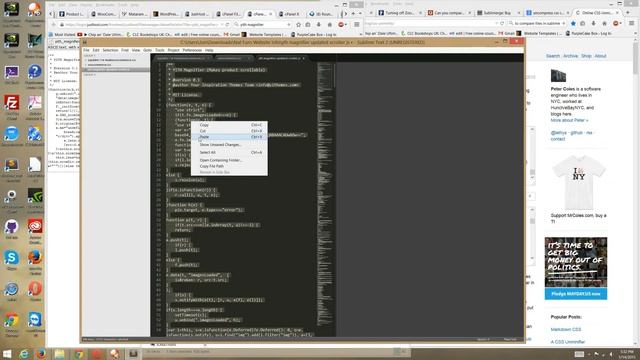Open Sublime Text Tools menu
This screenshot has width=640, height=360.
(x=160, y=50)
